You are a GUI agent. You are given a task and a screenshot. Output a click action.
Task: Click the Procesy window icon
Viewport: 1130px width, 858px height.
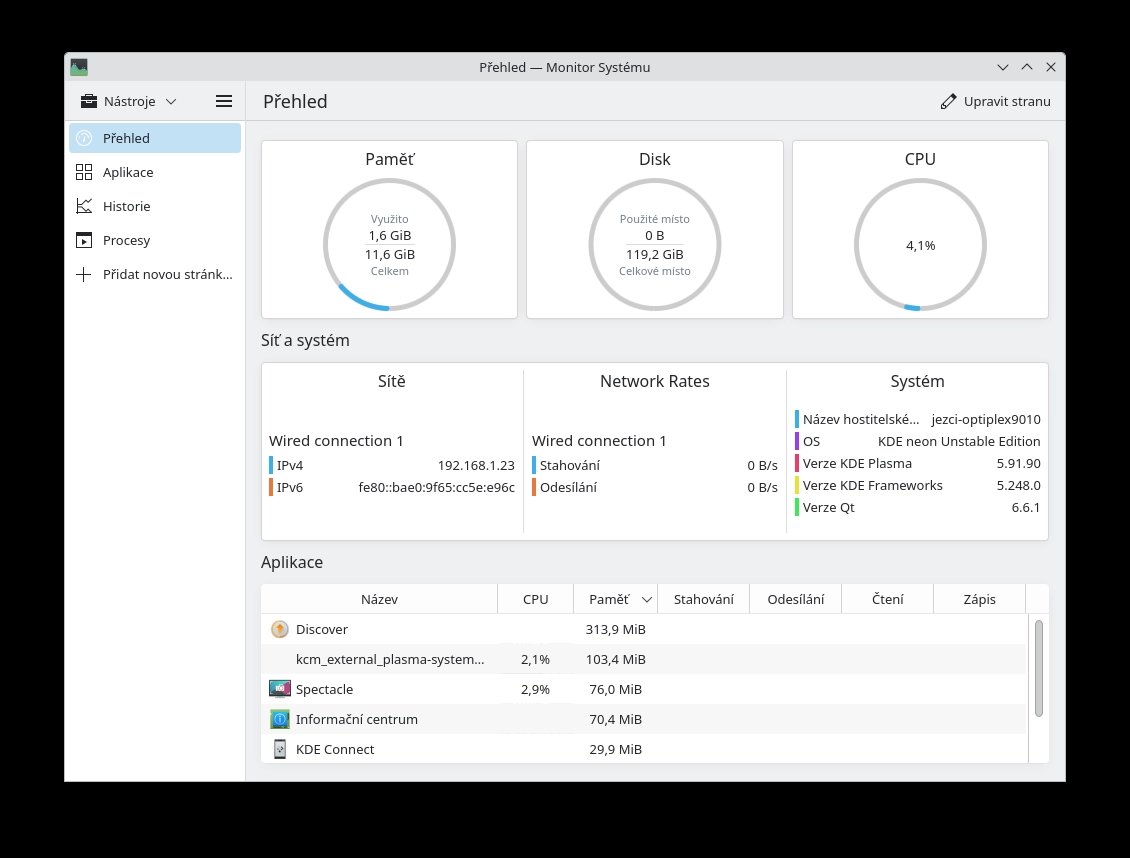(x=84, y=240)
